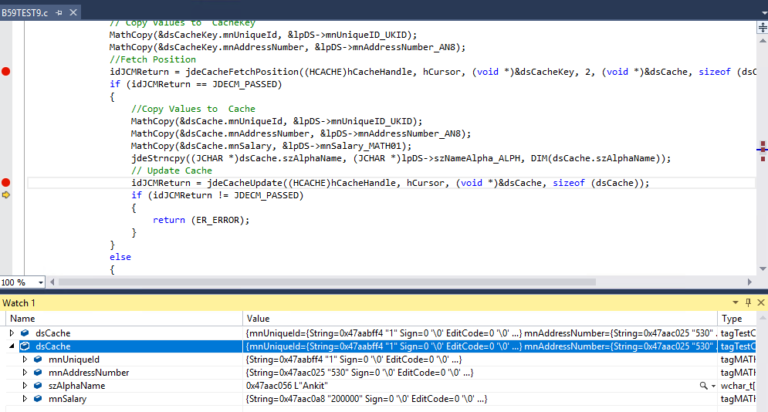Click the // Update Cache comment
The height and width of the screenshot is (412, 768).
pos(171,170)
